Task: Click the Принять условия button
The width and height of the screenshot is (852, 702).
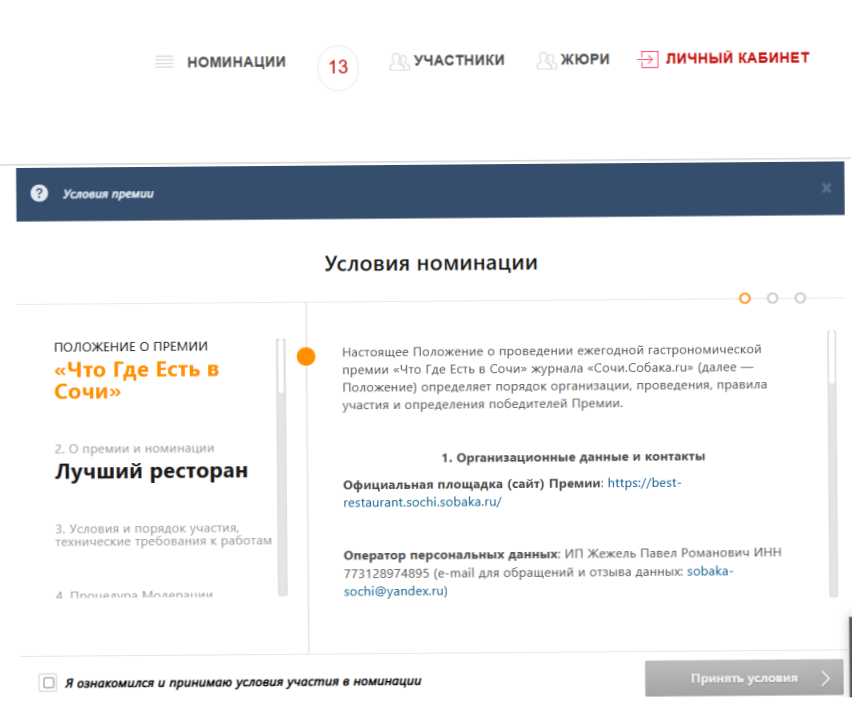Action: [744, 678]
